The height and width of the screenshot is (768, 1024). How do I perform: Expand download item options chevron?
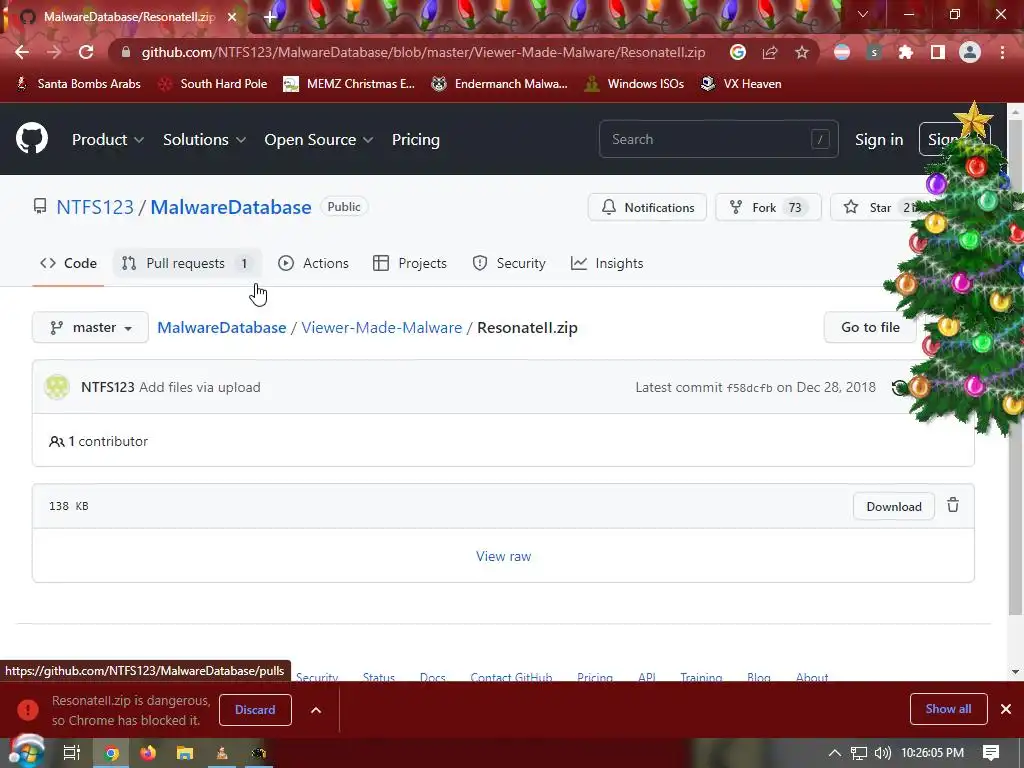click(x=316, y=710)
